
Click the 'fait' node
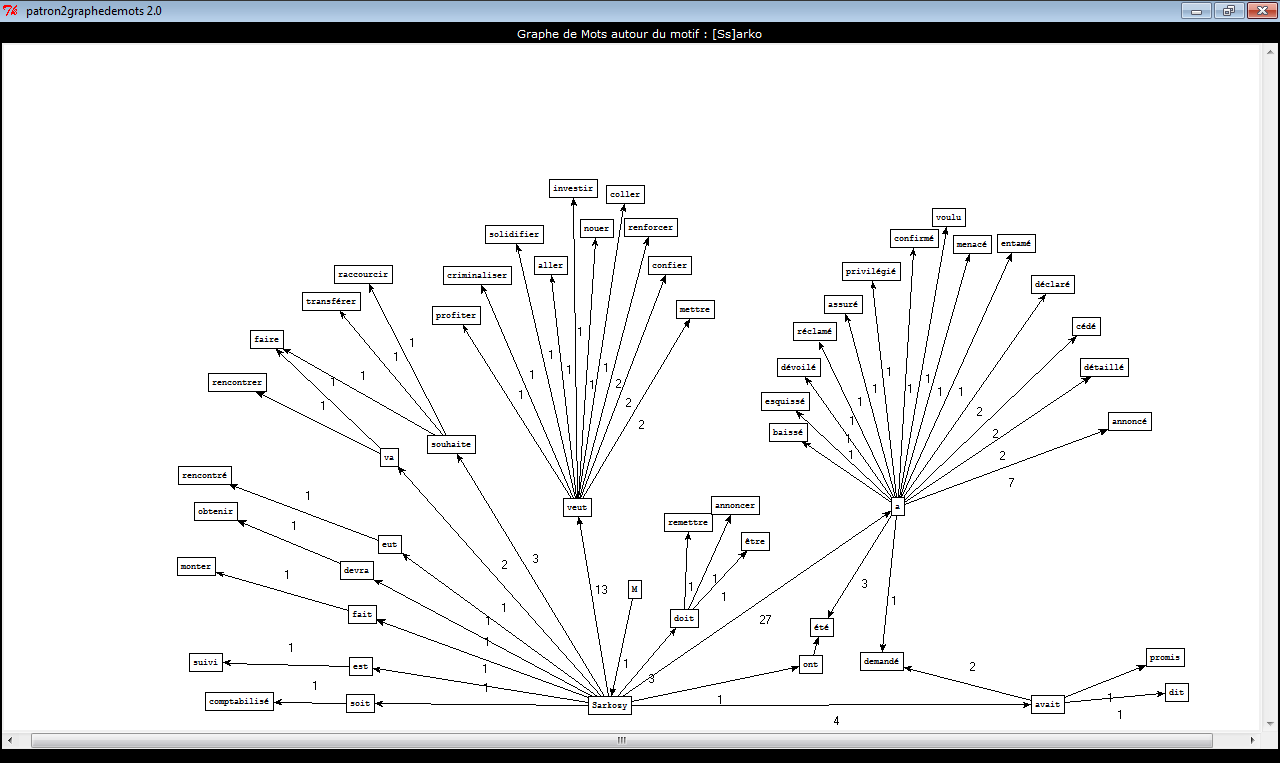point(362,614)
